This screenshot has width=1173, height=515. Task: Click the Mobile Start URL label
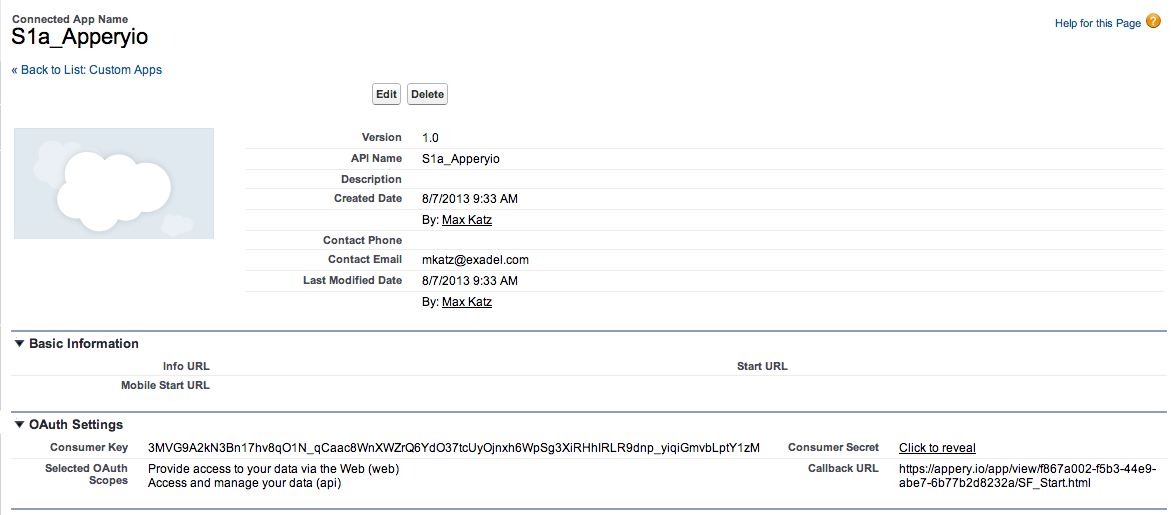click(165, 386)
